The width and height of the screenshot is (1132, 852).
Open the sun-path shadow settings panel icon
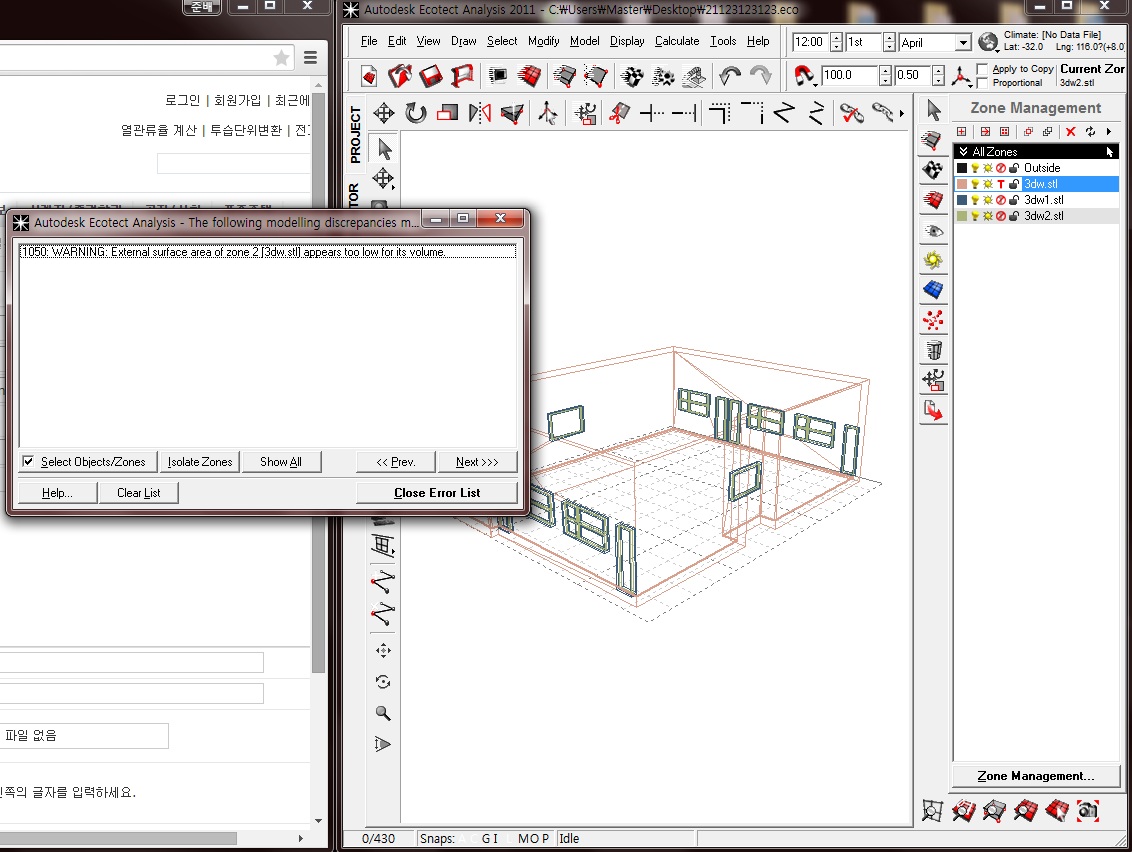[934, 260]
